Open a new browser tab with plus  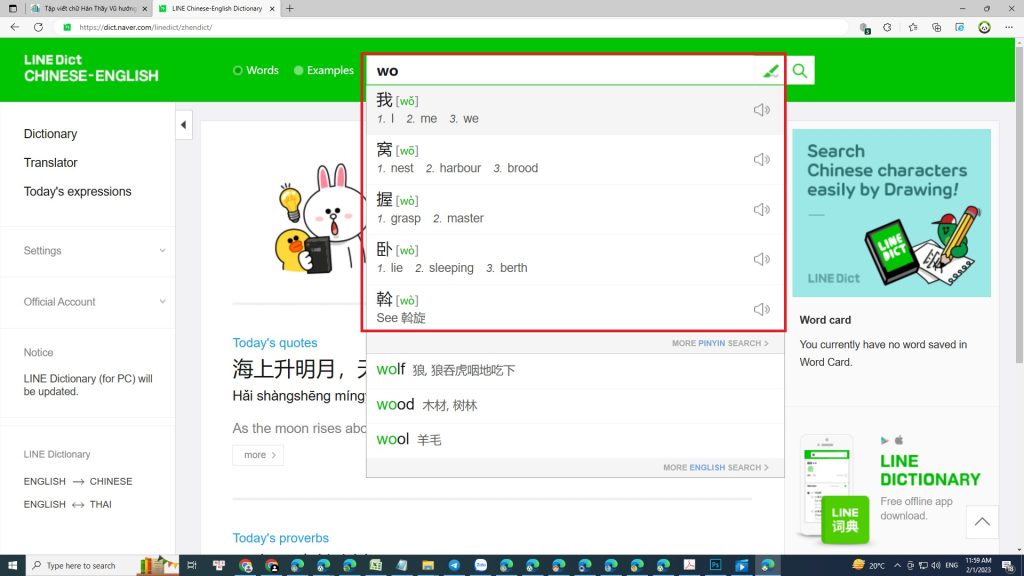click(x=289, y=8)
